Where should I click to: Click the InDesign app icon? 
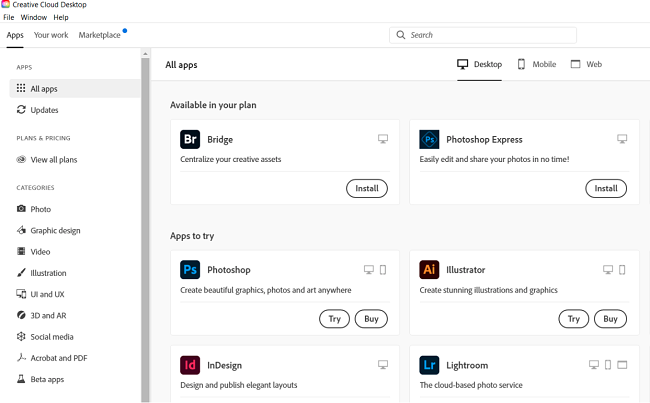point(190,365)
